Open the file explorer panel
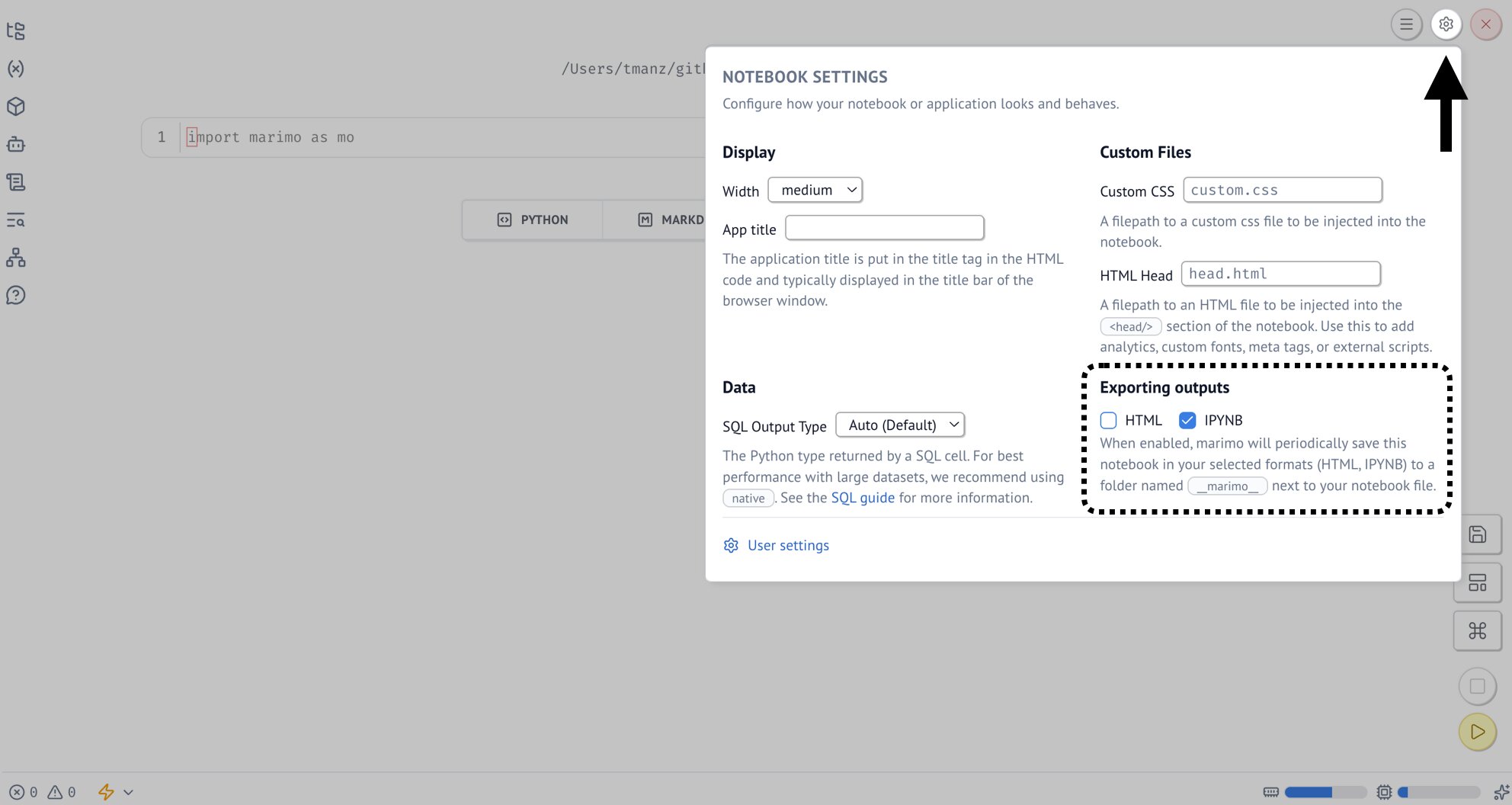 [x=15, y=30]
